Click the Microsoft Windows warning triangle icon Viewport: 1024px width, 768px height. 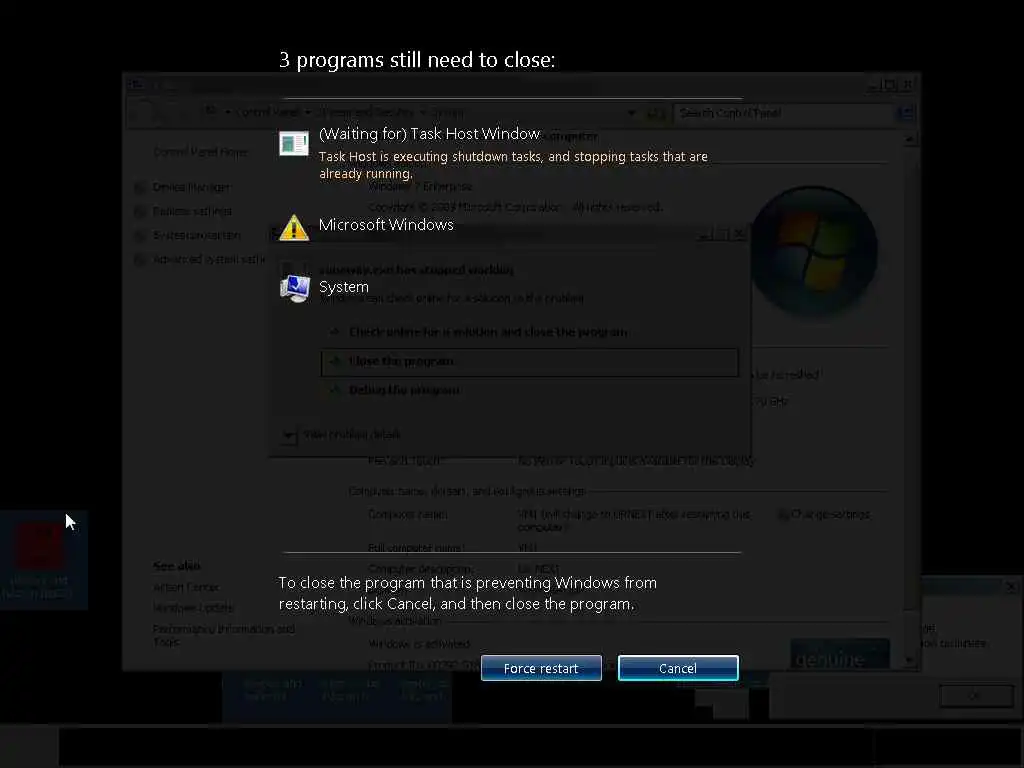294,228
